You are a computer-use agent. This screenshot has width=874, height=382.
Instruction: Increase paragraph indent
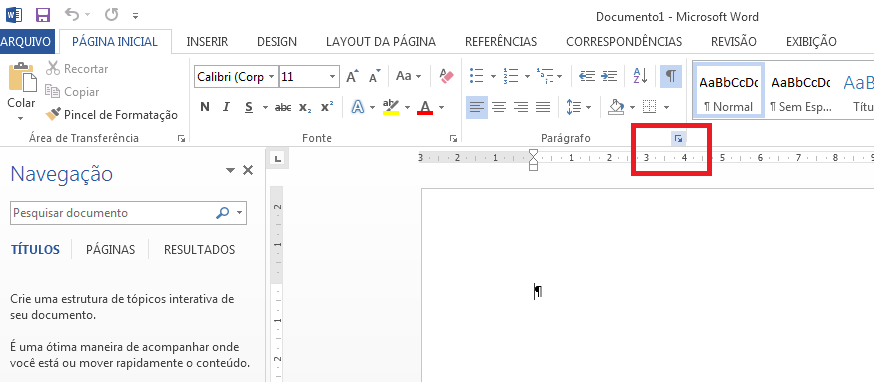tap(609, 76)
